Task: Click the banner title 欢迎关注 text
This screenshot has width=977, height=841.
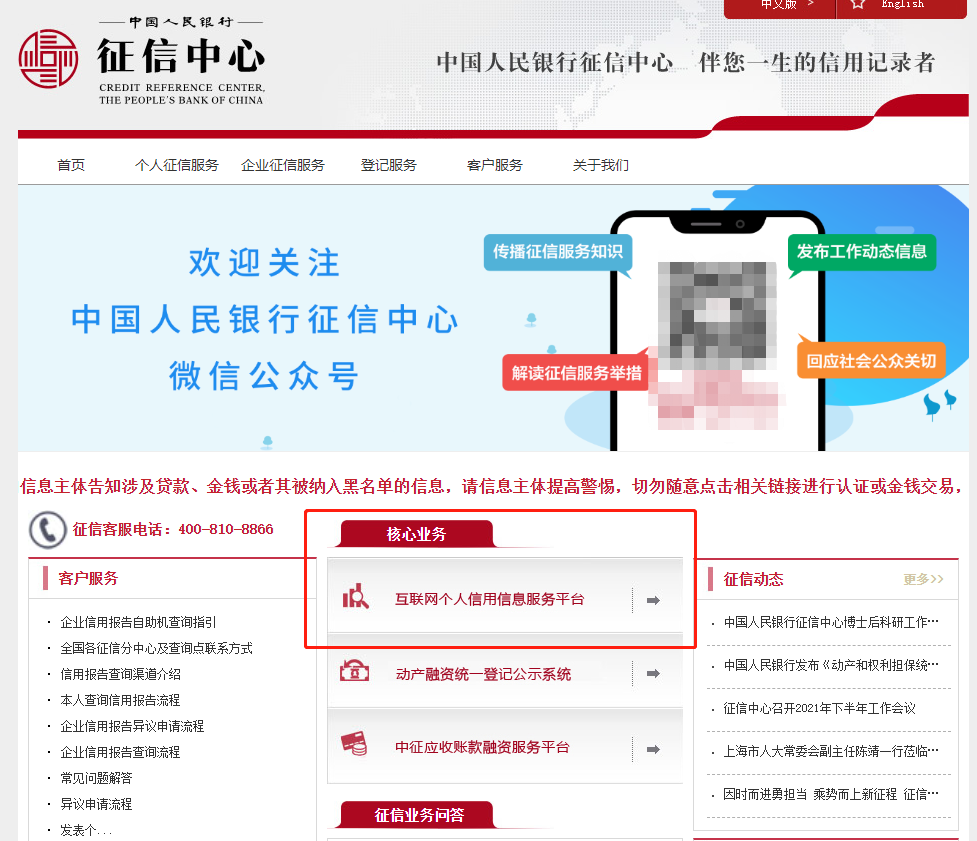Action: 264,262
